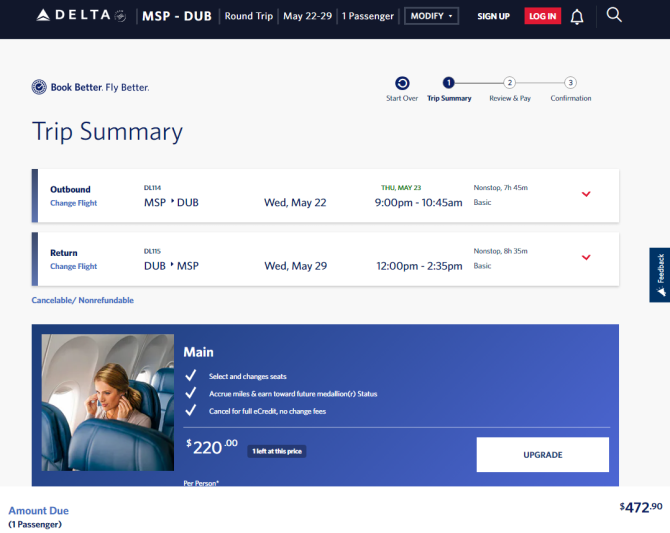Click the Book Better Fly Better badge icon
The image size is (670, 533).
click(x=39, y=87)
